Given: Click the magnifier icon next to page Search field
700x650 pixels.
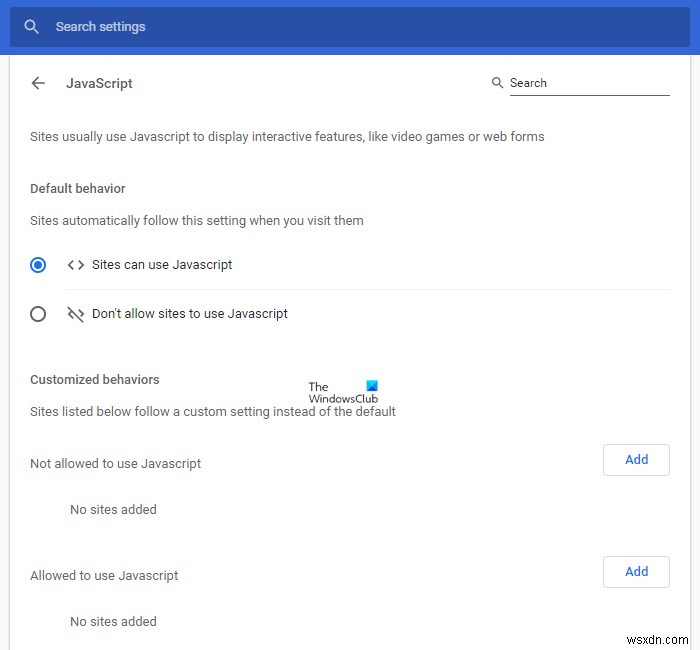Looking at the screenshot, I should [497, 83].
